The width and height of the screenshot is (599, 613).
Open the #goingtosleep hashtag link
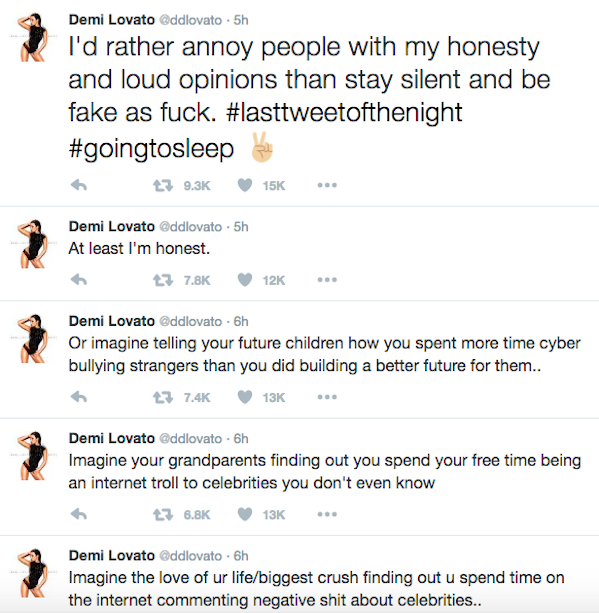[x=151, y=149]
